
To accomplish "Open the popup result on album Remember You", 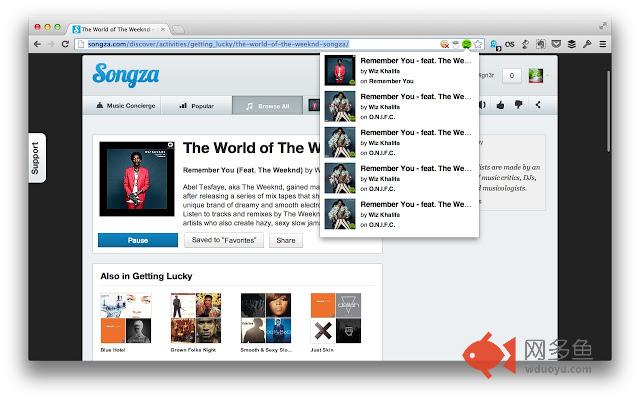I will tap(399, 70).
